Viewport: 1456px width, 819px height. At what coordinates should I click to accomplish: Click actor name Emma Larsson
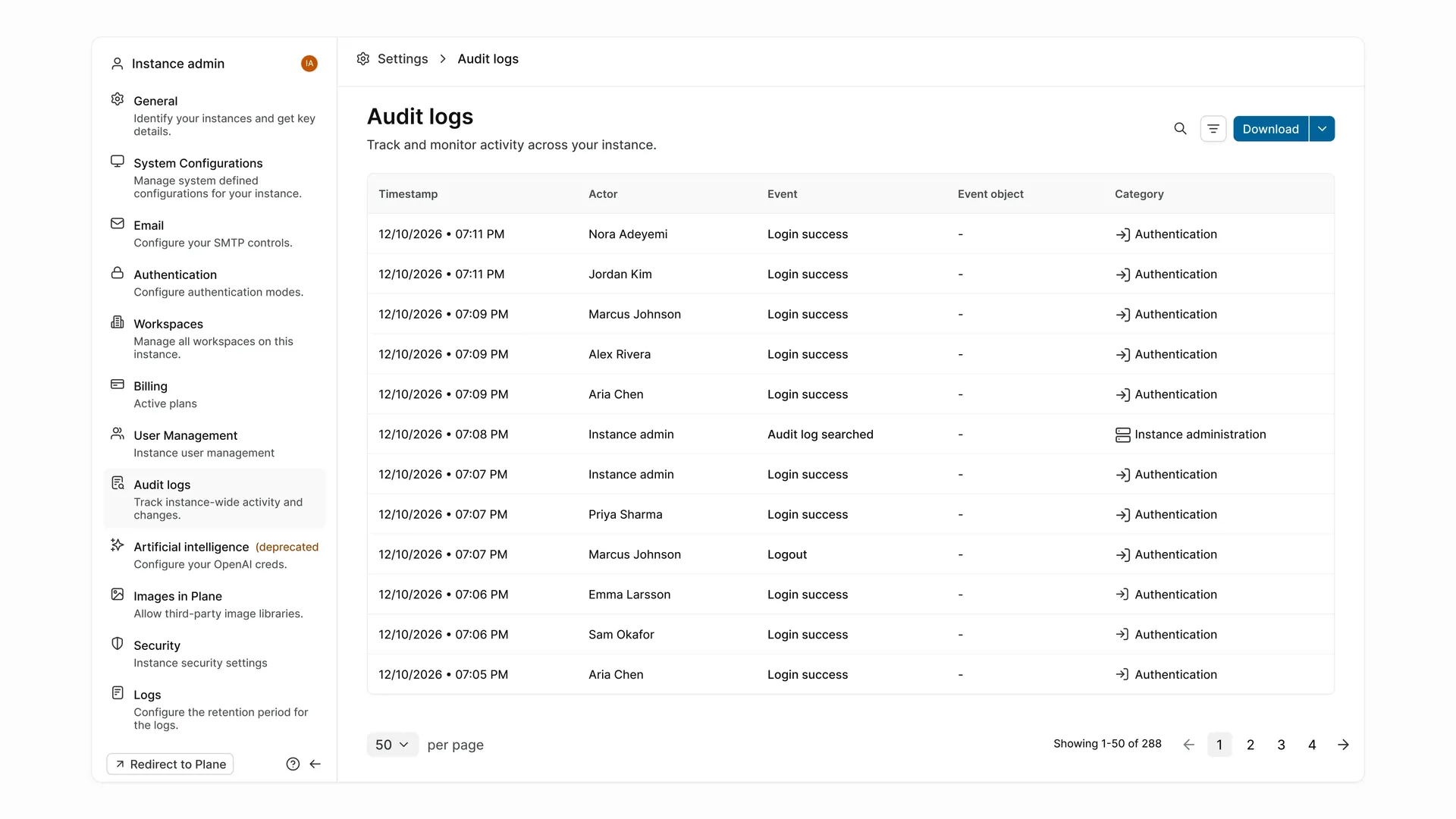tap(629, 595)
